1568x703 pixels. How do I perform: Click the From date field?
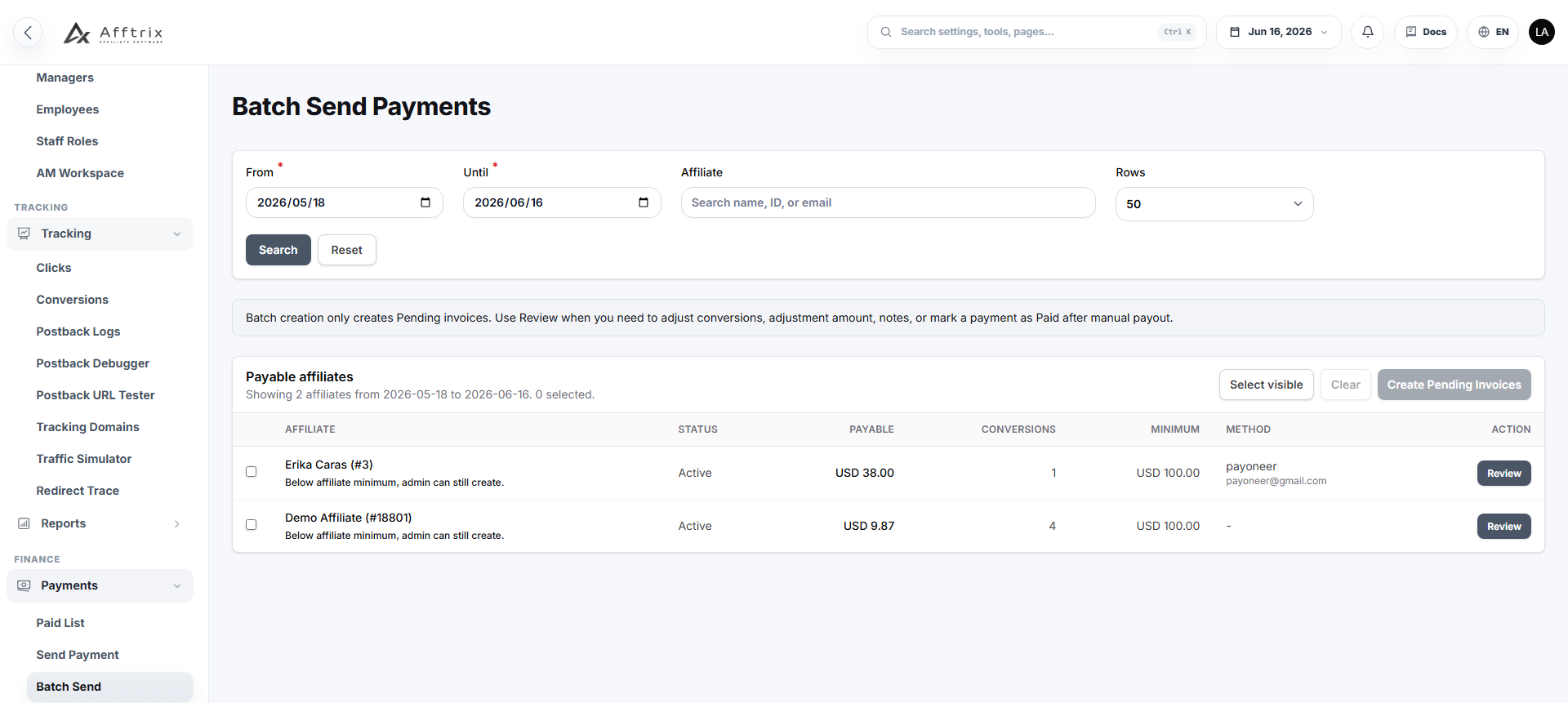click(x=345, y=202)
